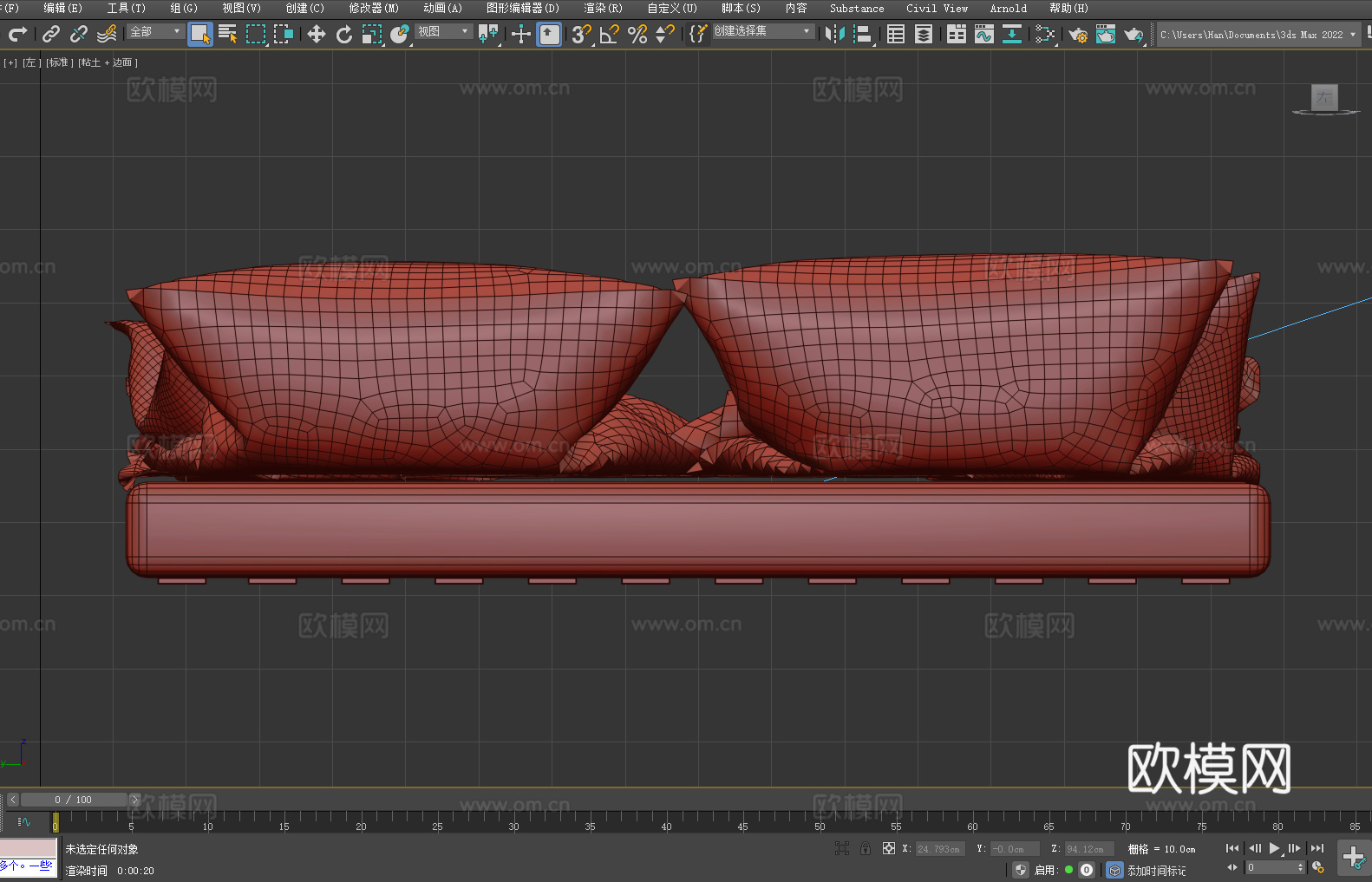Image resolution: width=1372 pixels, height=882 pixels.
Task: Click the Mirror tool icon
Action: click(834, 34)
